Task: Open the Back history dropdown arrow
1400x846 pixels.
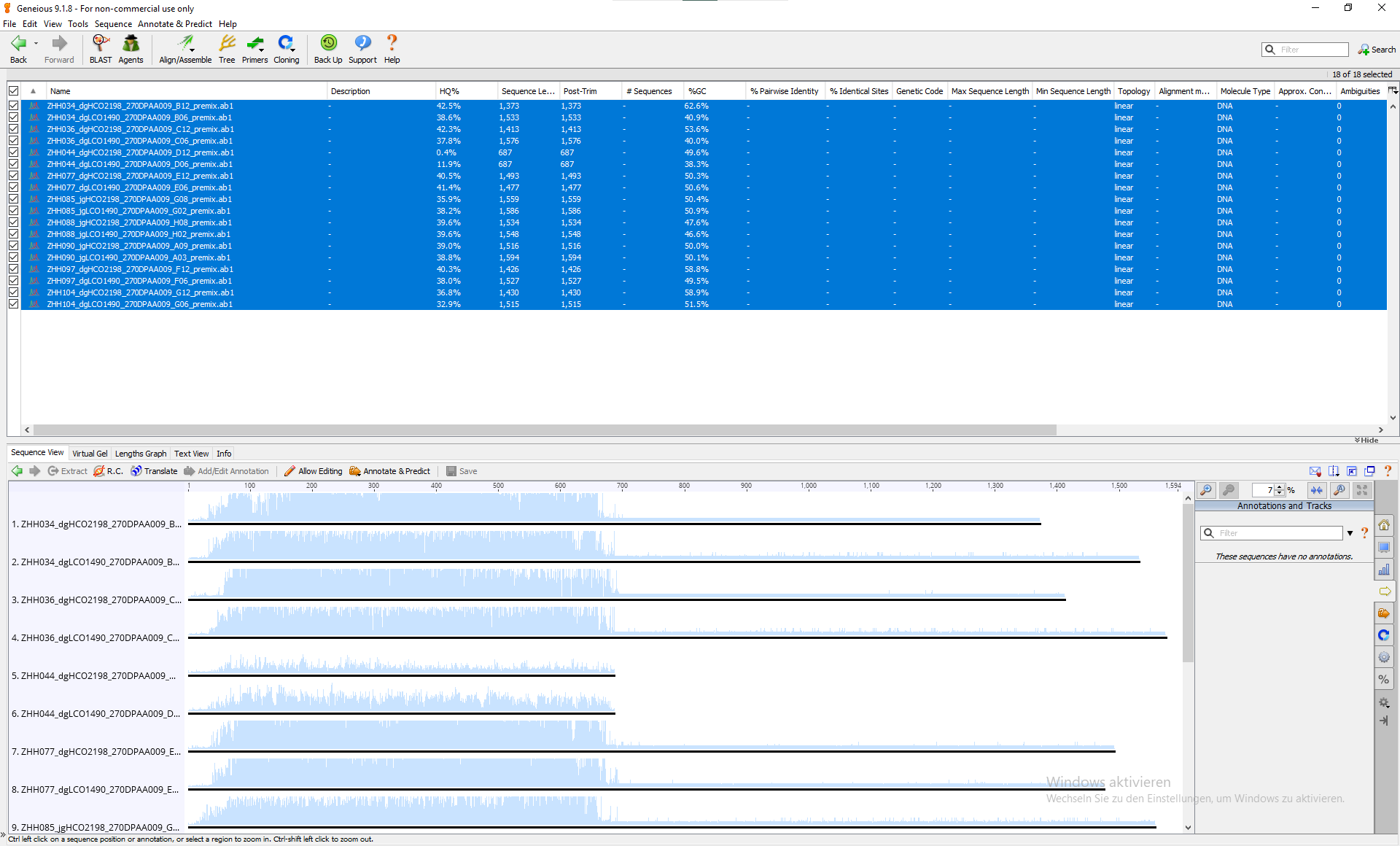Action: 36,44
